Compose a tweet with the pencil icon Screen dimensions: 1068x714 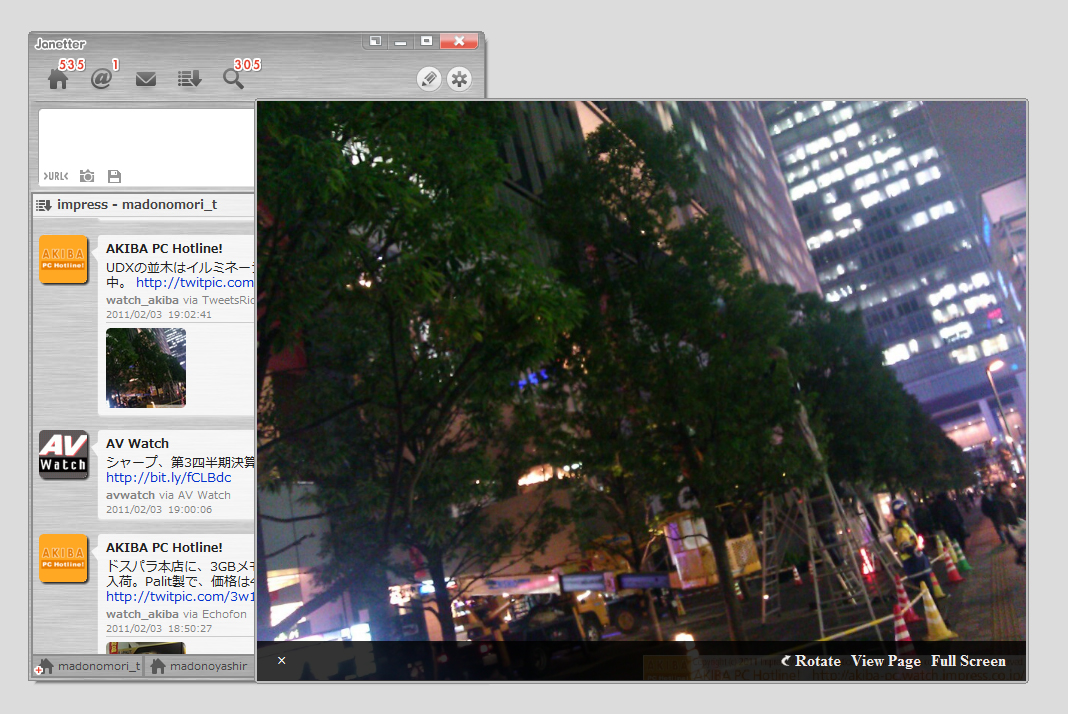tap(429, 78)
